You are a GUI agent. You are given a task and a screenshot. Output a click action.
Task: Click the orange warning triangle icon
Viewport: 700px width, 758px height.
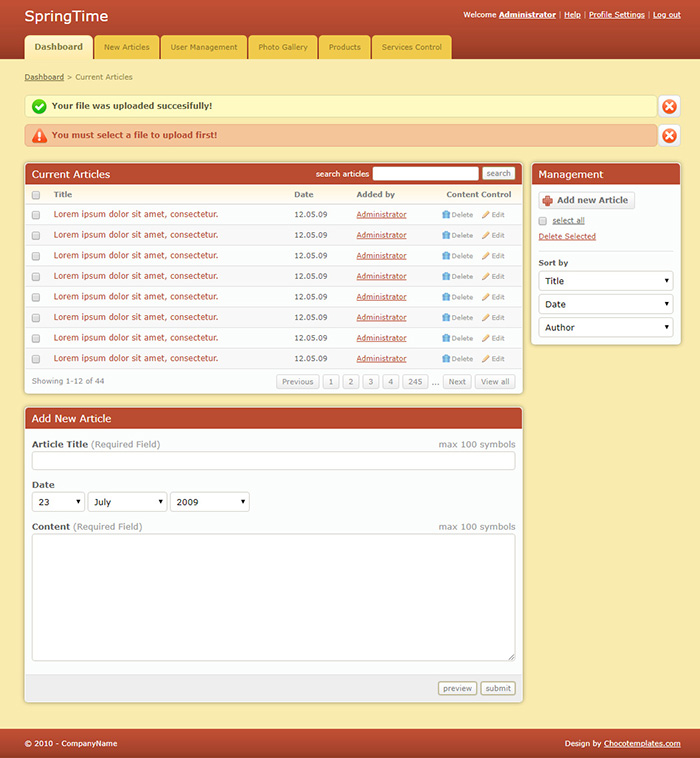point(39,135)
